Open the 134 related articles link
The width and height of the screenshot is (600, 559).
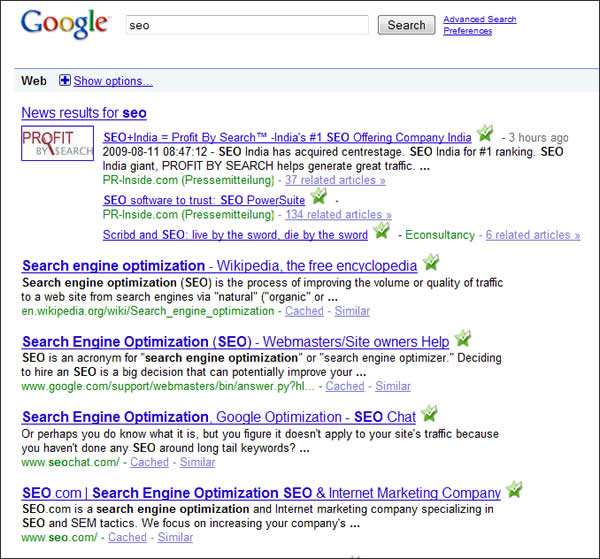(338, 214)
